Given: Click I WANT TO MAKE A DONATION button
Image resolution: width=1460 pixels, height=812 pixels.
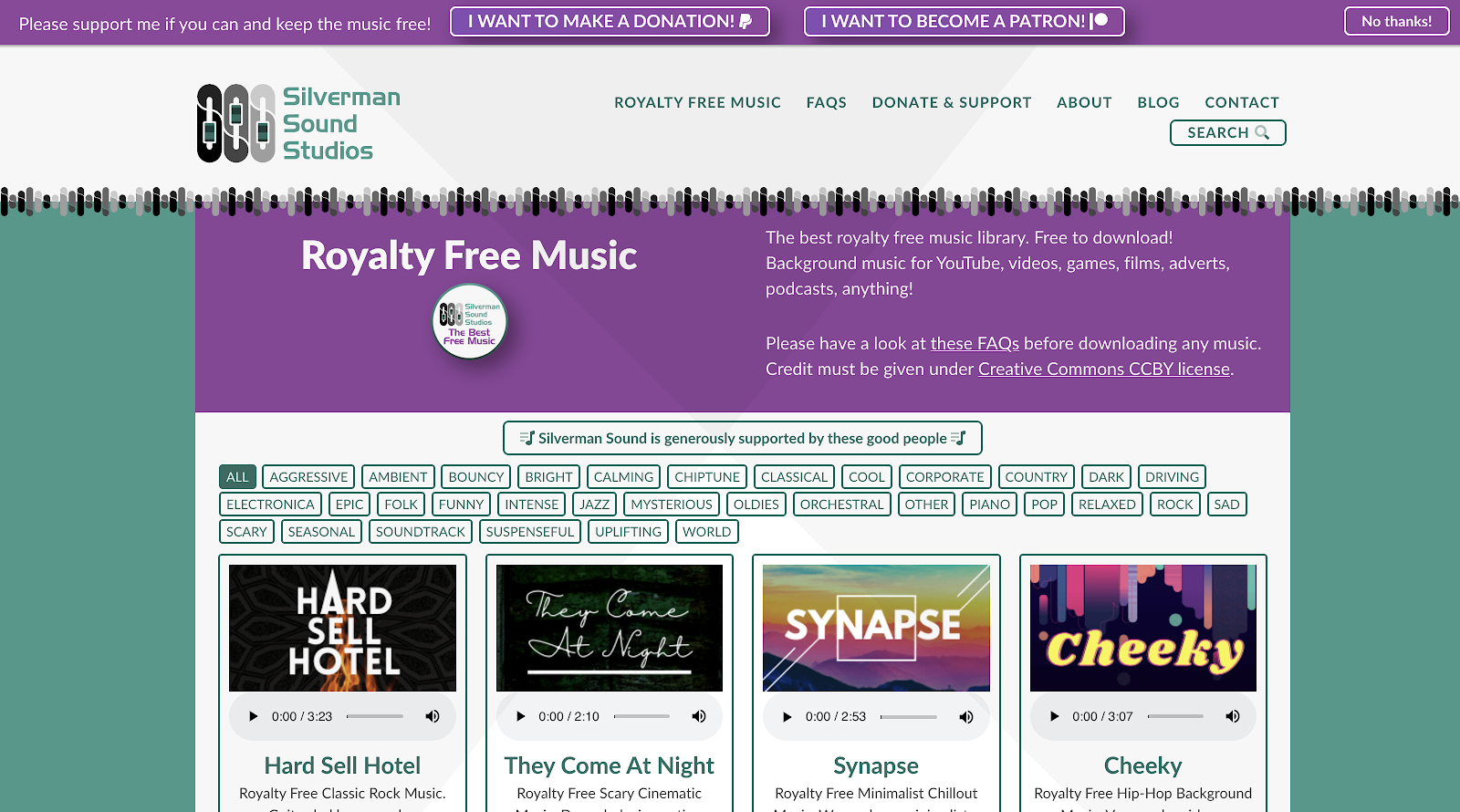Looking at the screenshot, I should [610, 21].
